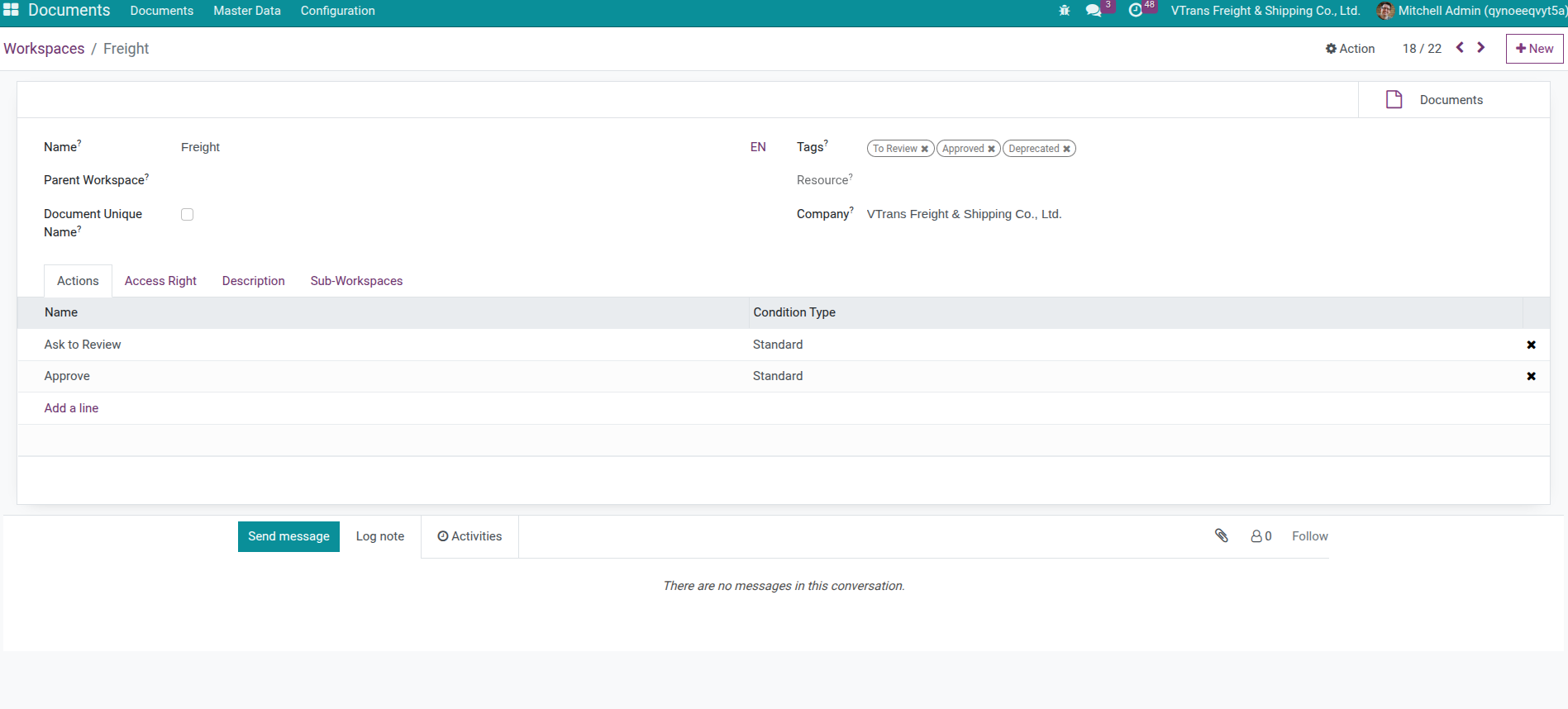Delete the Ask to Review action row
The image size is (1568, 709).
coord(1531,345)
